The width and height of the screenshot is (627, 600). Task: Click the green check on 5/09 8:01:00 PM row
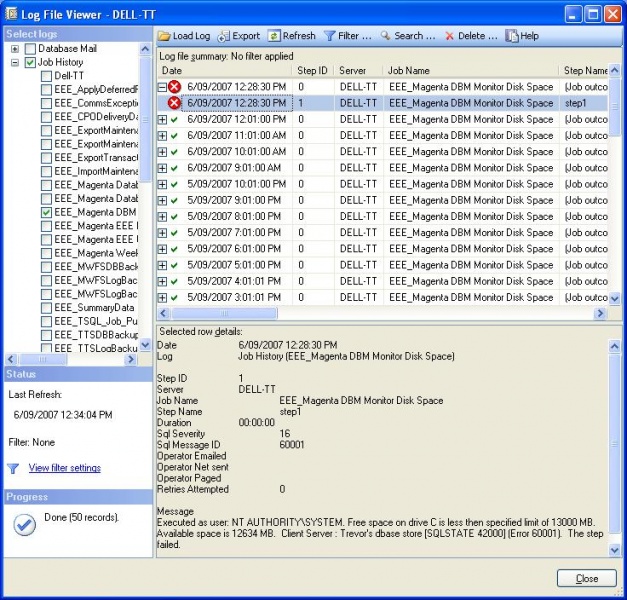point(174,217)
